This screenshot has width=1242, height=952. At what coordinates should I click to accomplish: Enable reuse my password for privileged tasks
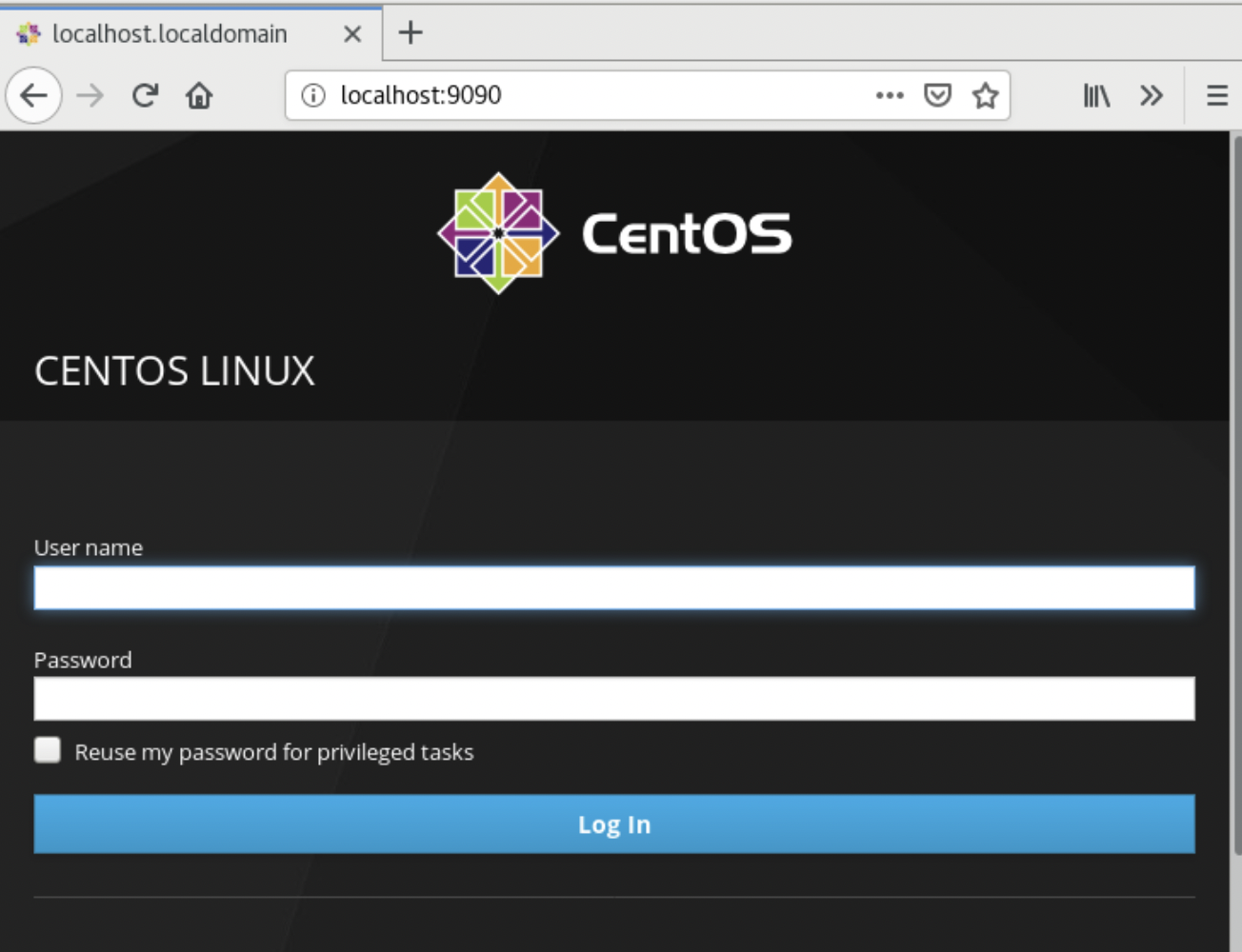(x=47, y=750)
